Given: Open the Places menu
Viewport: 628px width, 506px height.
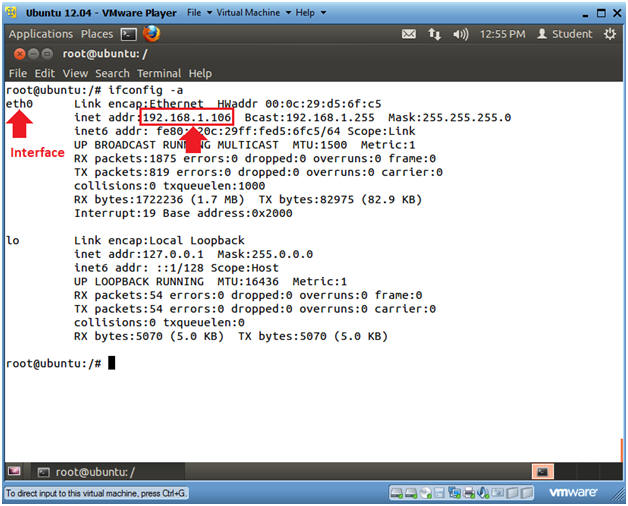Looking at the screenshot, I should click(x=97, y=34).
